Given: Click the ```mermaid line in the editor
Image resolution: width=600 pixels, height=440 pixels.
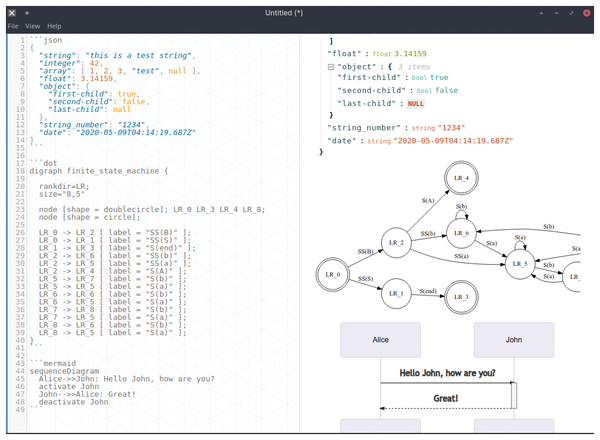Looking at the screenshot, I should [53, 364].
